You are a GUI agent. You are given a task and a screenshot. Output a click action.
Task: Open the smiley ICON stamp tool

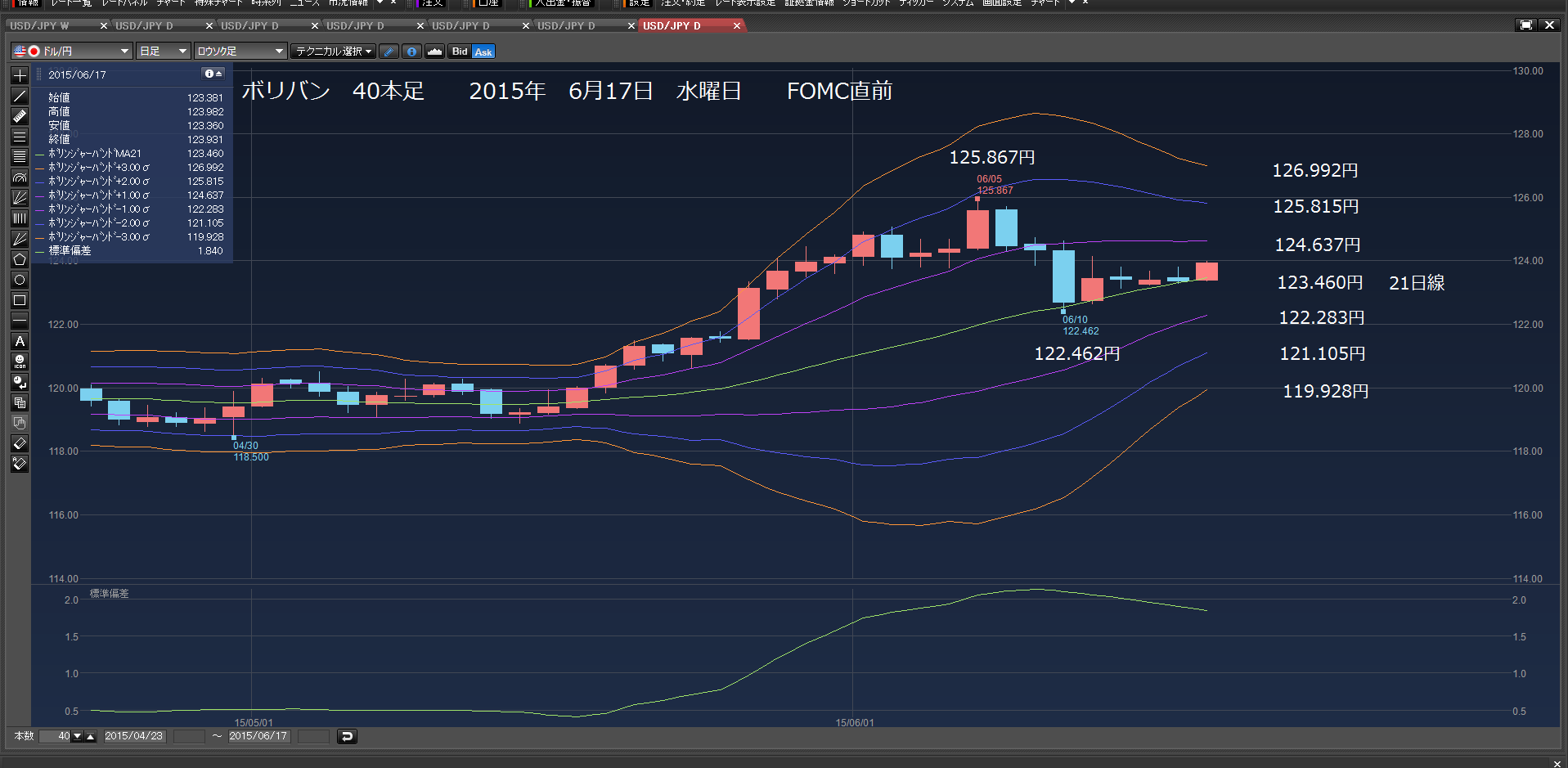point(20,362)
